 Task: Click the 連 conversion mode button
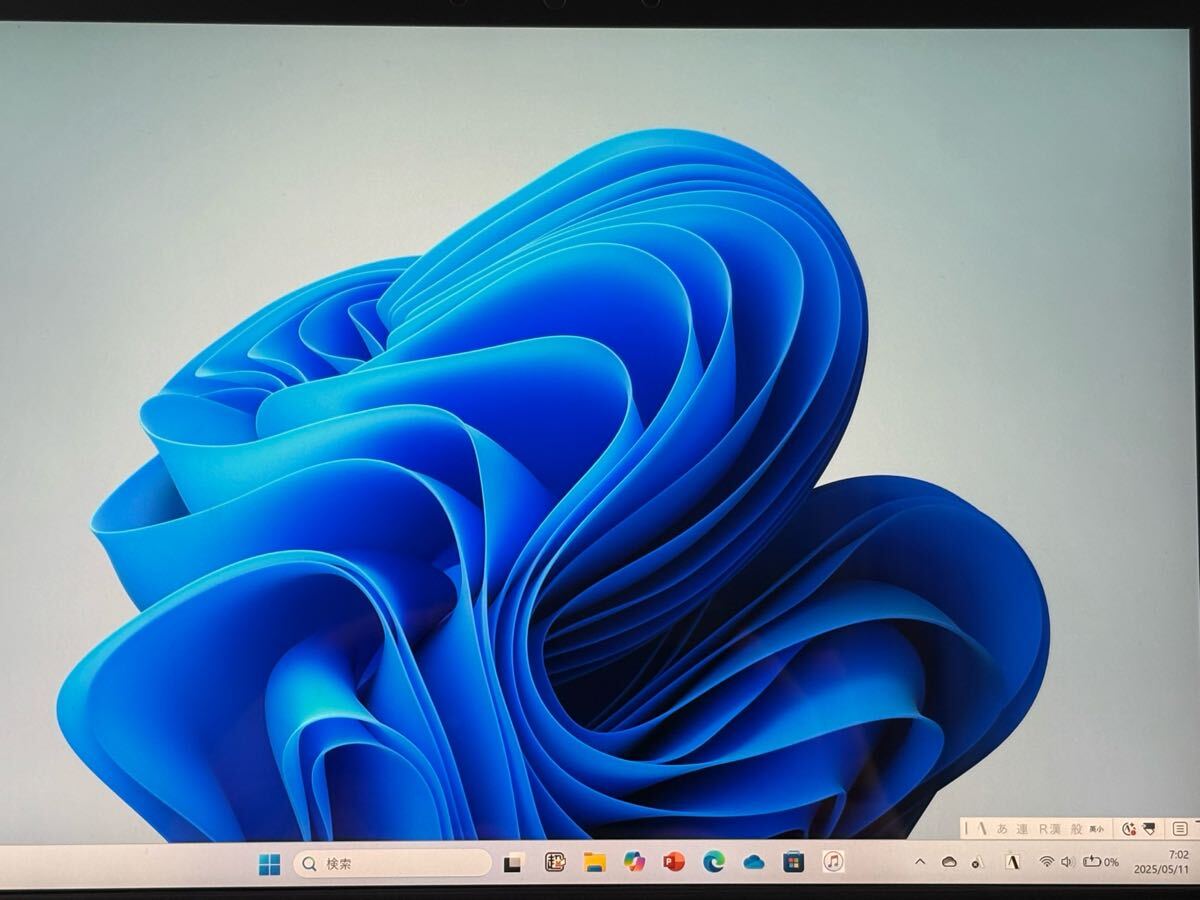point(1022,829)
